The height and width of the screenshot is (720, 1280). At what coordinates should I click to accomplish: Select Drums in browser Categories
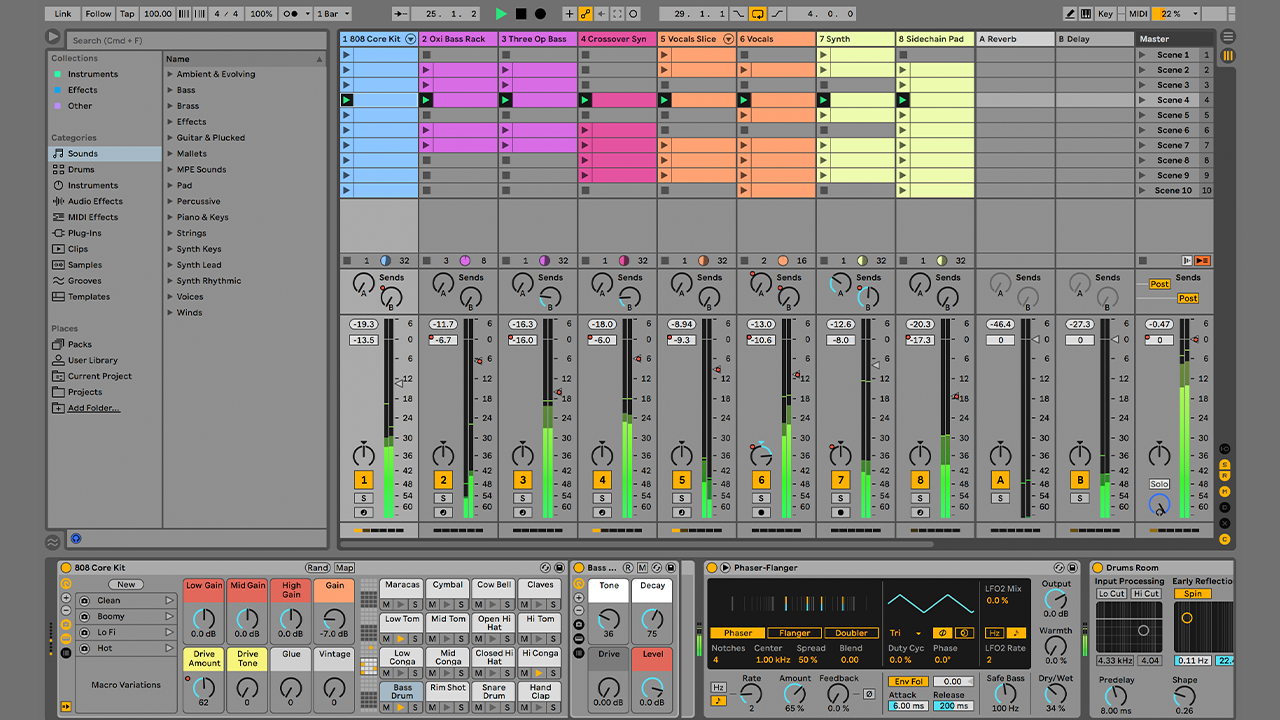tap(81, 170)
